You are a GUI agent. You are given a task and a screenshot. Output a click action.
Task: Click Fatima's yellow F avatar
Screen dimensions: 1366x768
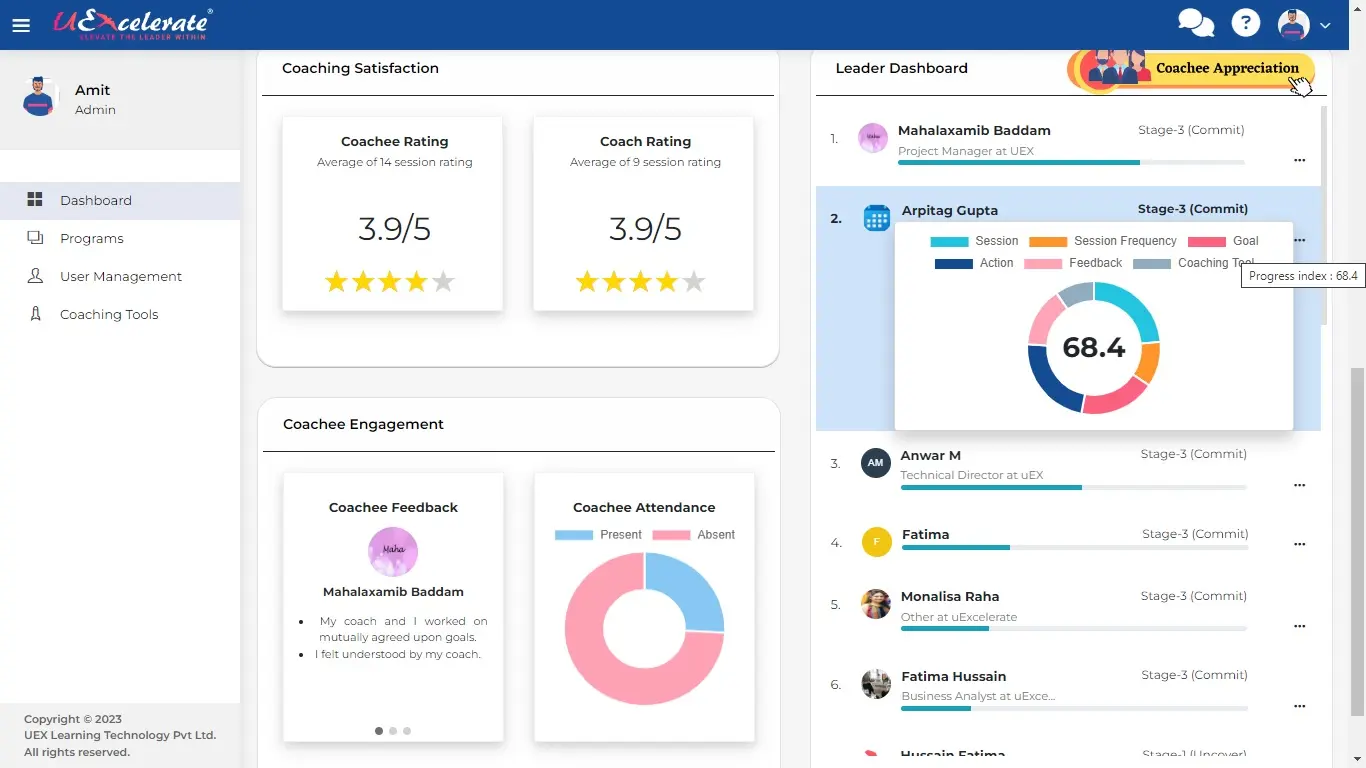tap(876, 542)
